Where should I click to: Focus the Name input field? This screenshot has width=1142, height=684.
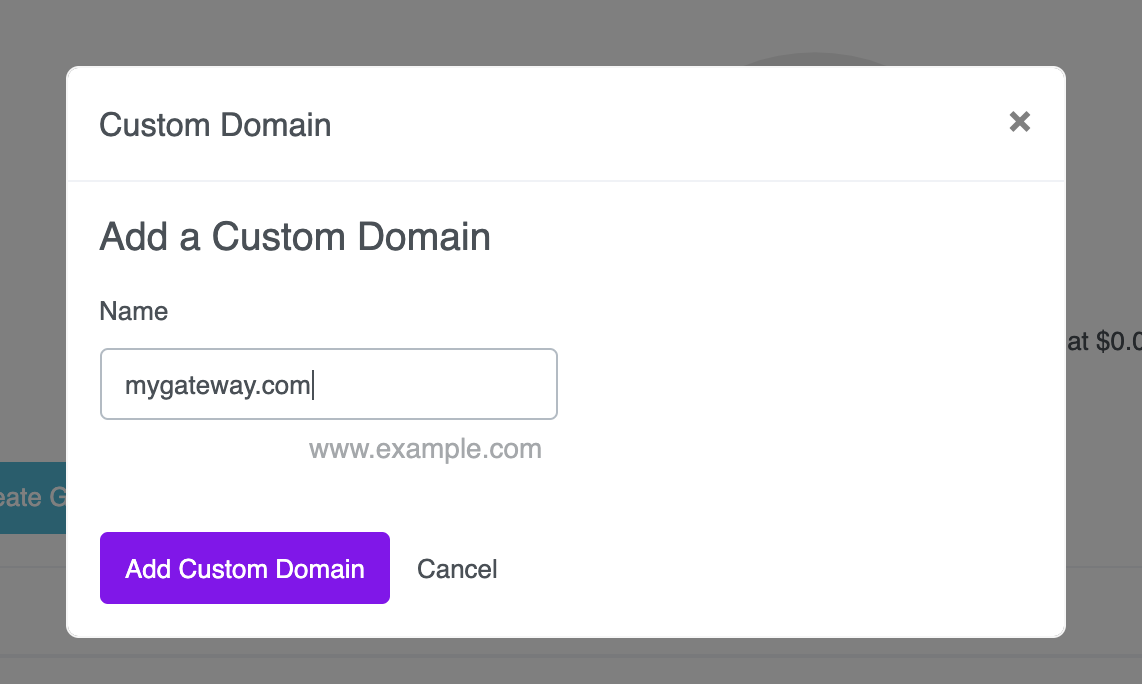(x=328, y=384)
